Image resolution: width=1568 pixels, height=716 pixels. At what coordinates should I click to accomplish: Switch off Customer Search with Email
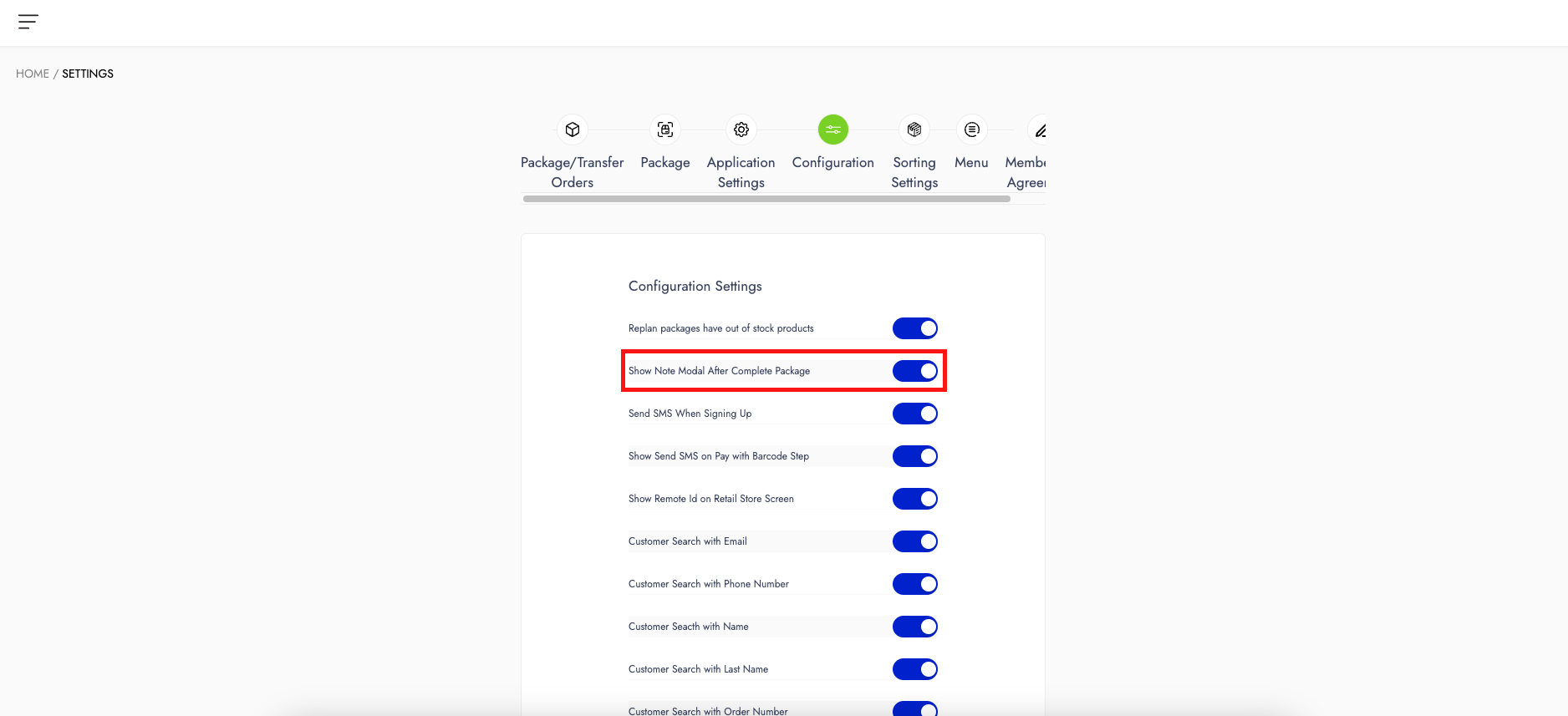915,541
